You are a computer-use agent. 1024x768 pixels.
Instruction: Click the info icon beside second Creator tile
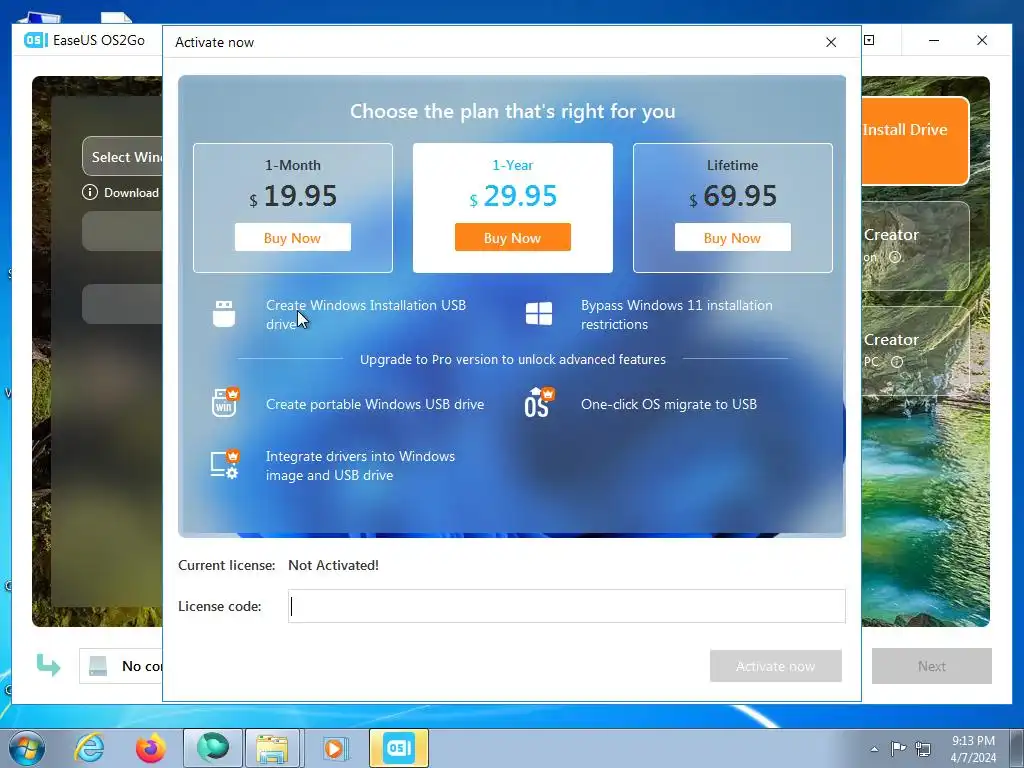pyautogui.click(x=897, y=362)
